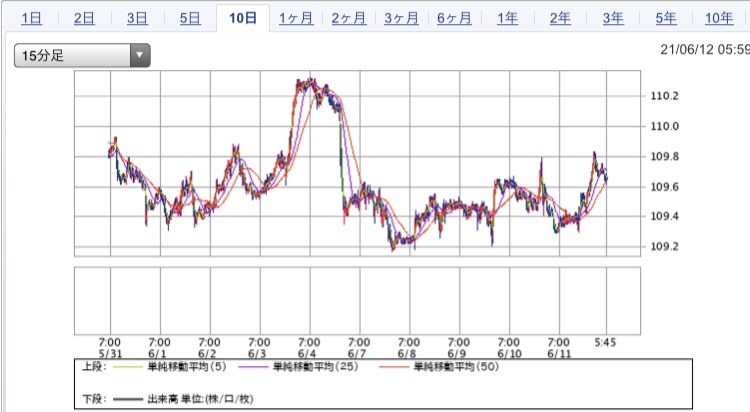
Task: Click the green line swatch for 単純移動平均(5)
Action: 128,367
